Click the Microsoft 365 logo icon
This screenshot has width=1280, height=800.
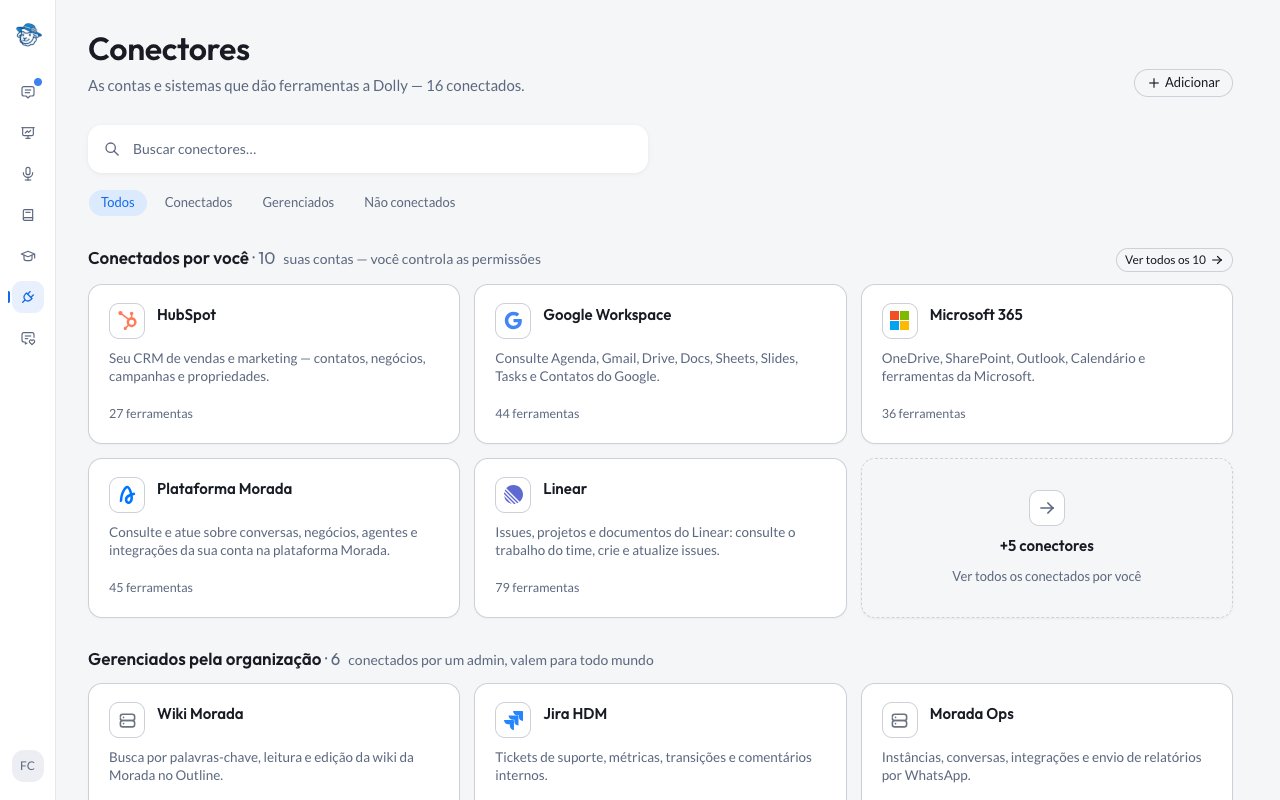click(900, 321)
